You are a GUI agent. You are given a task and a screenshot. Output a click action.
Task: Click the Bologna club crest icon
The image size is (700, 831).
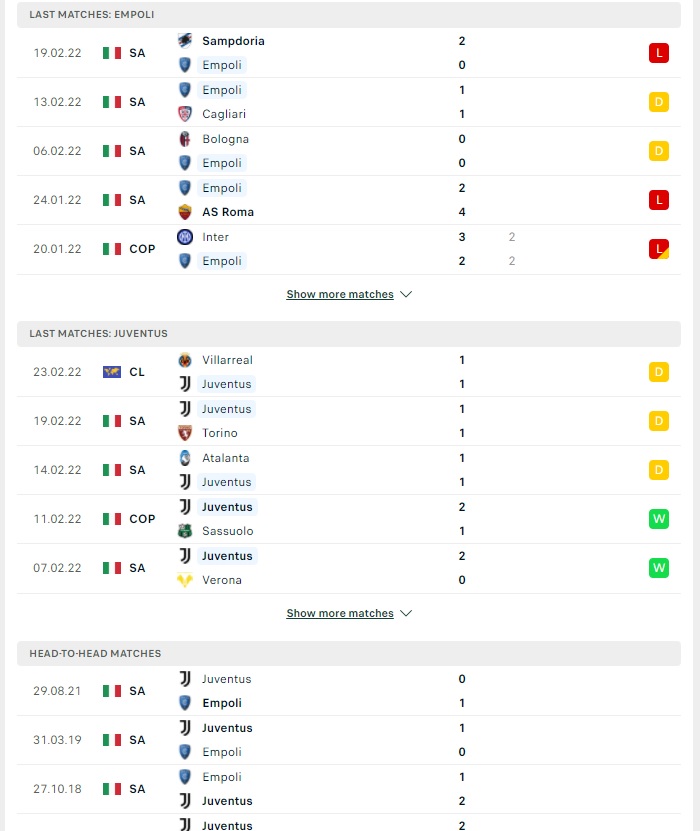[184, 139]
